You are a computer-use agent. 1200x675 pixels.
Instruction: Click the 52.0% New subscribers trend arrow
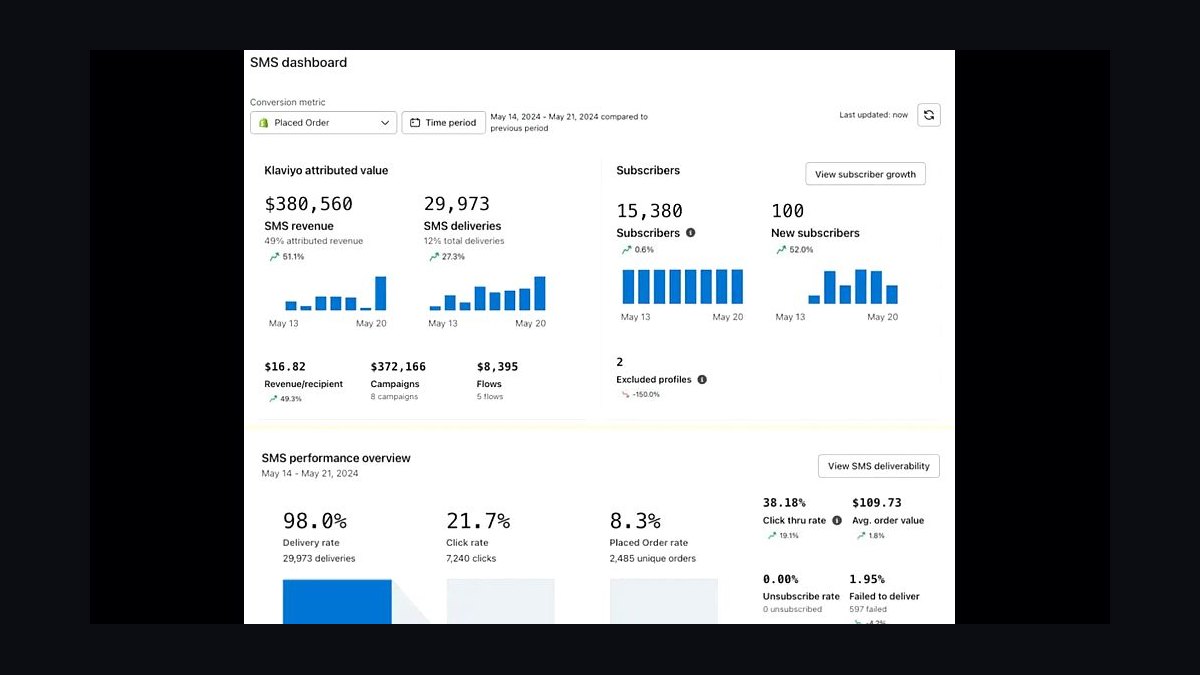point(781,250)
